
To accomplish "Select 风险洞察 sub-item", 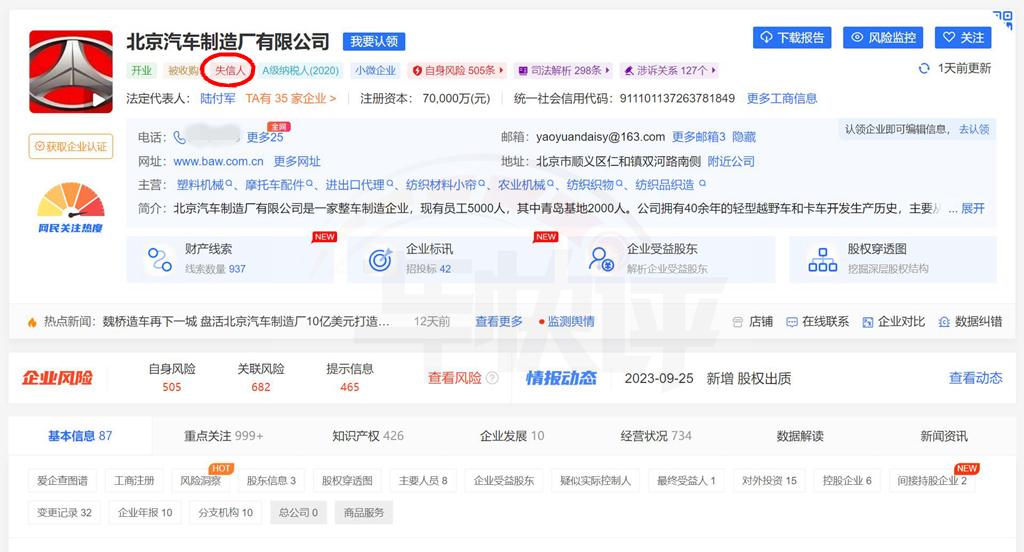I will (200, 480).
